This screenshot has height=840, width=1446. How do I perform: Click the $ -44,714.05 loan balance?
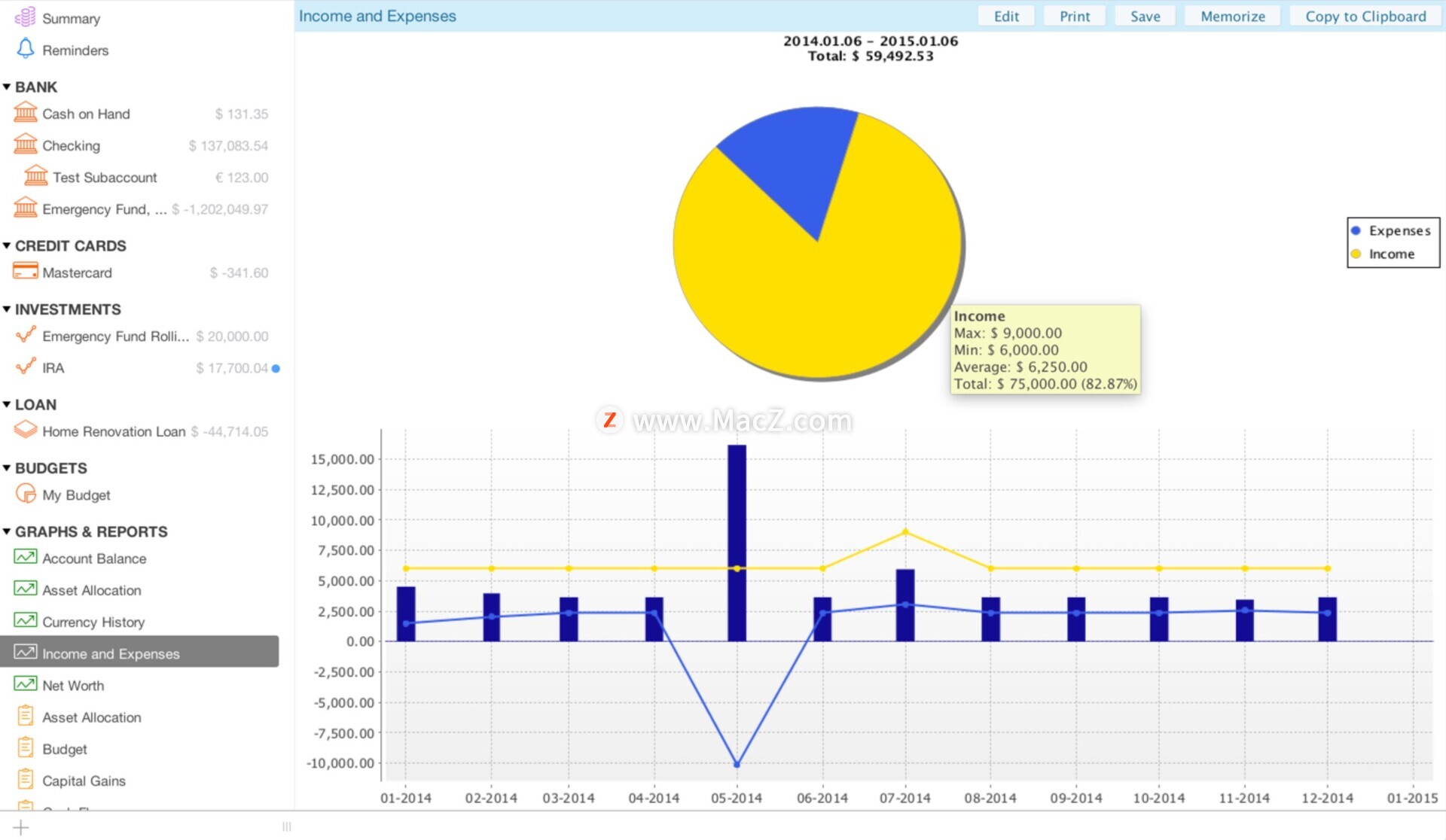click(230, 431)
